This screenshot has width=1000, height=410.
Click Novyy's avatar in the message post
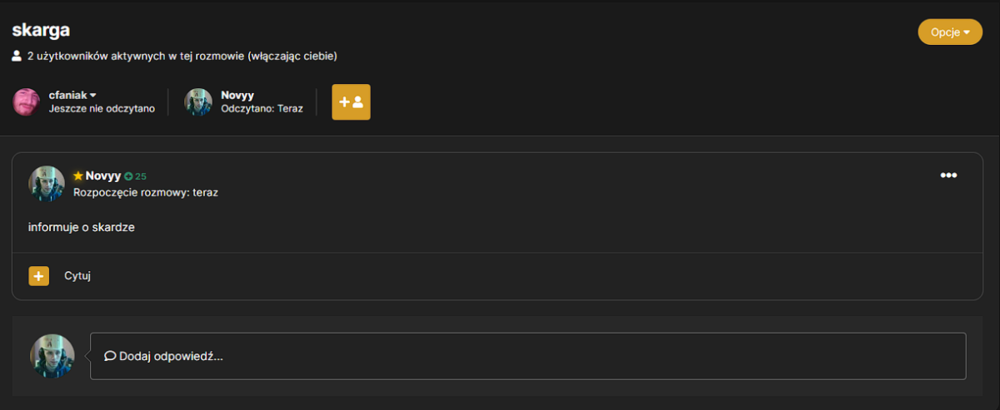coord(47,184)
